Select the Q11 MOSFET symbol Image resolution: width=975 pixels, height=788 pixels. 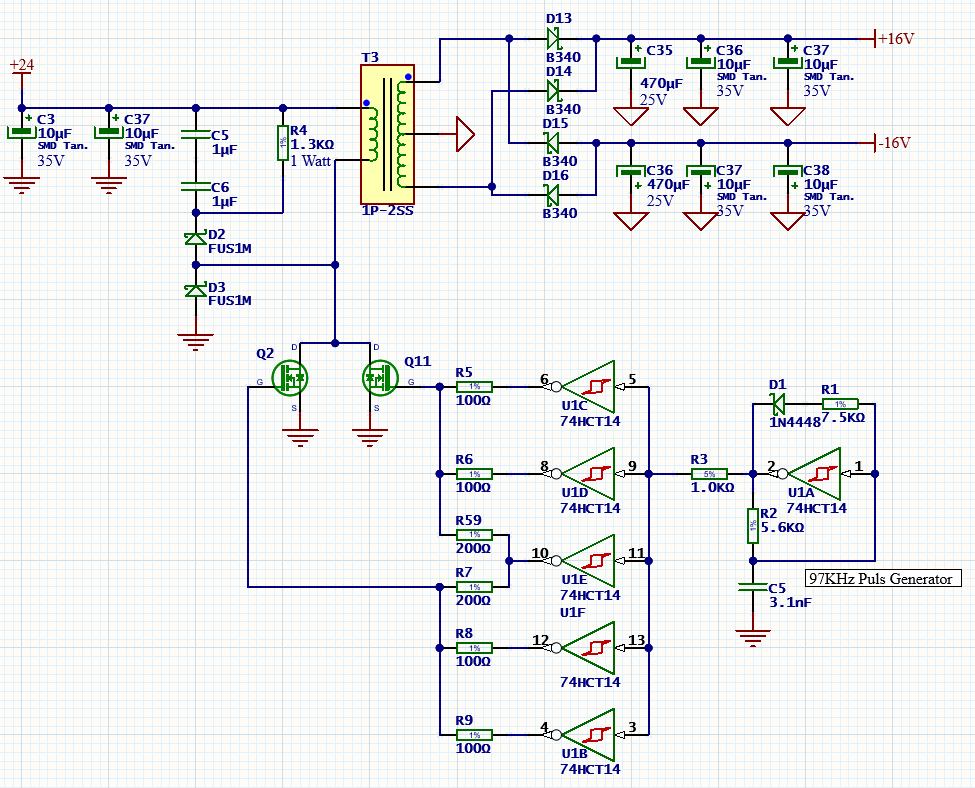(x=377, y=377)
